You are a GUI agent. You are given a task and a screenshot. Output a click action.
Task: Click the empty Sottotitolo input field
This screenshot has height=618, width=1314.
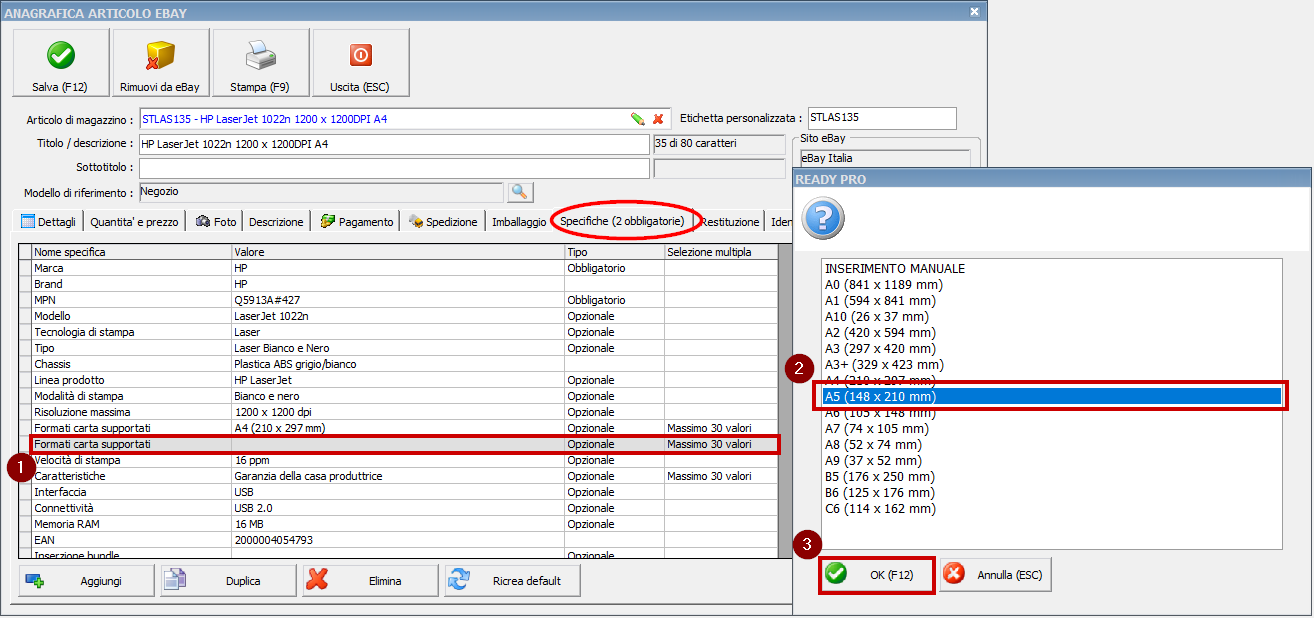(x=394, y=168)
